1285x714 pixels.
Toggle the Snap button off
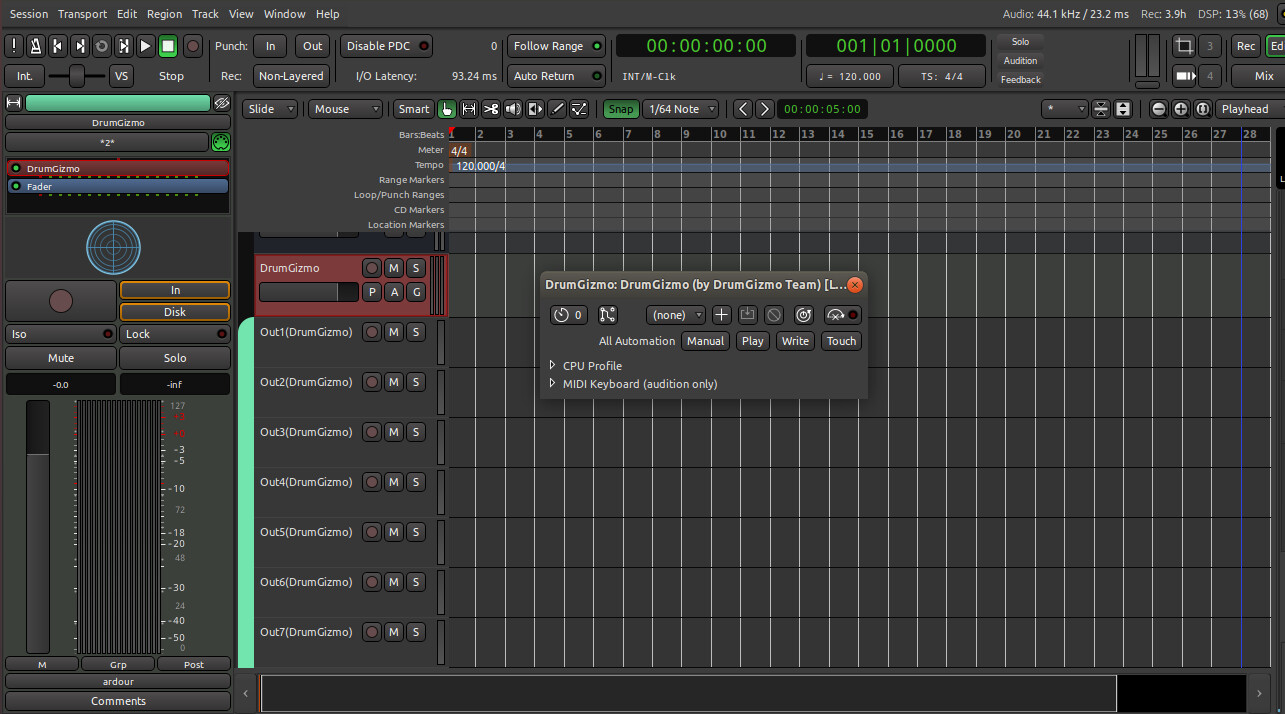(x=620, y=109)
